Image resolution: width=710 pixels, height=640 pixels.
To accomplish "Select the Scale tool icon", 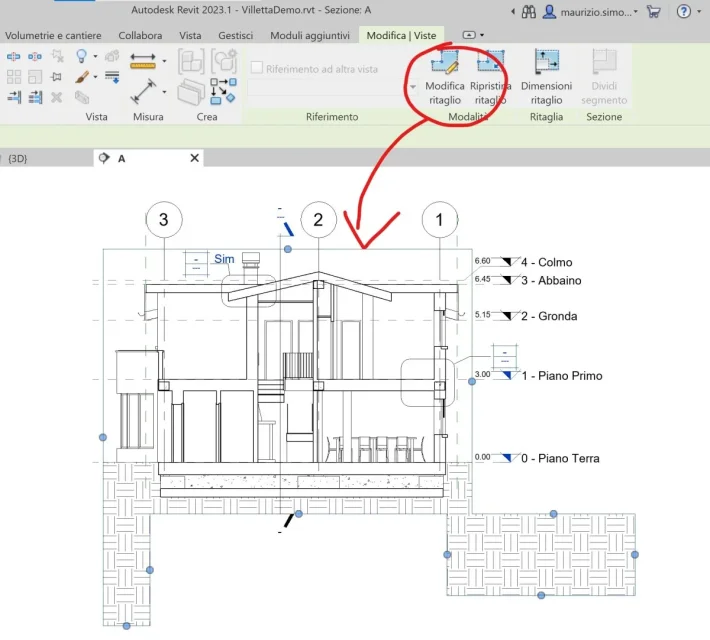I will click(35, 77).
